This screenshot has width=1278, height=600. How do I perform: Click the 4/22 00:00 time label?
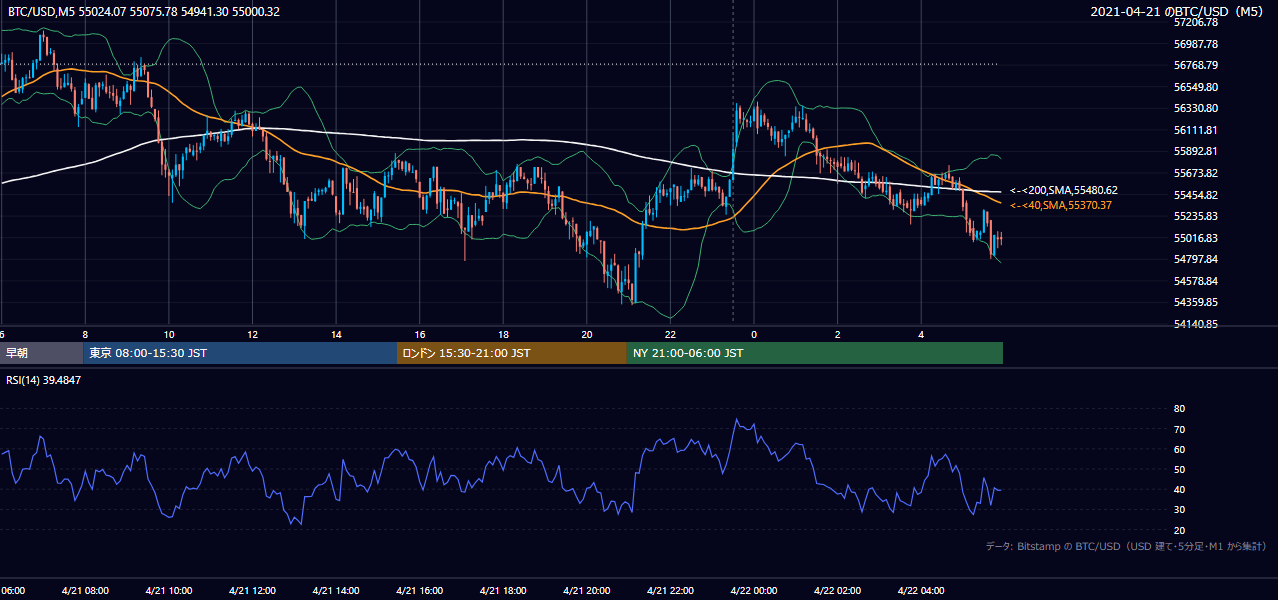tap(754, 591)
